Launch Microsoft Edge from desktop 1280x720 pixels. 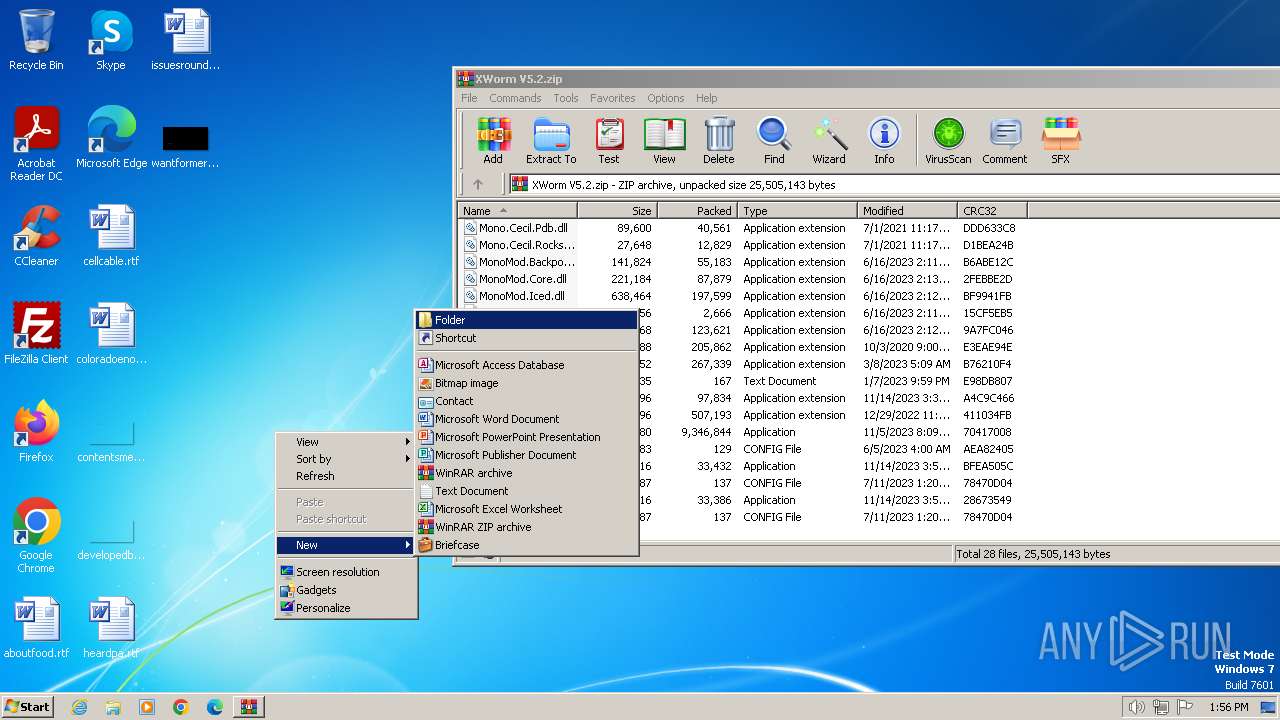111,138
